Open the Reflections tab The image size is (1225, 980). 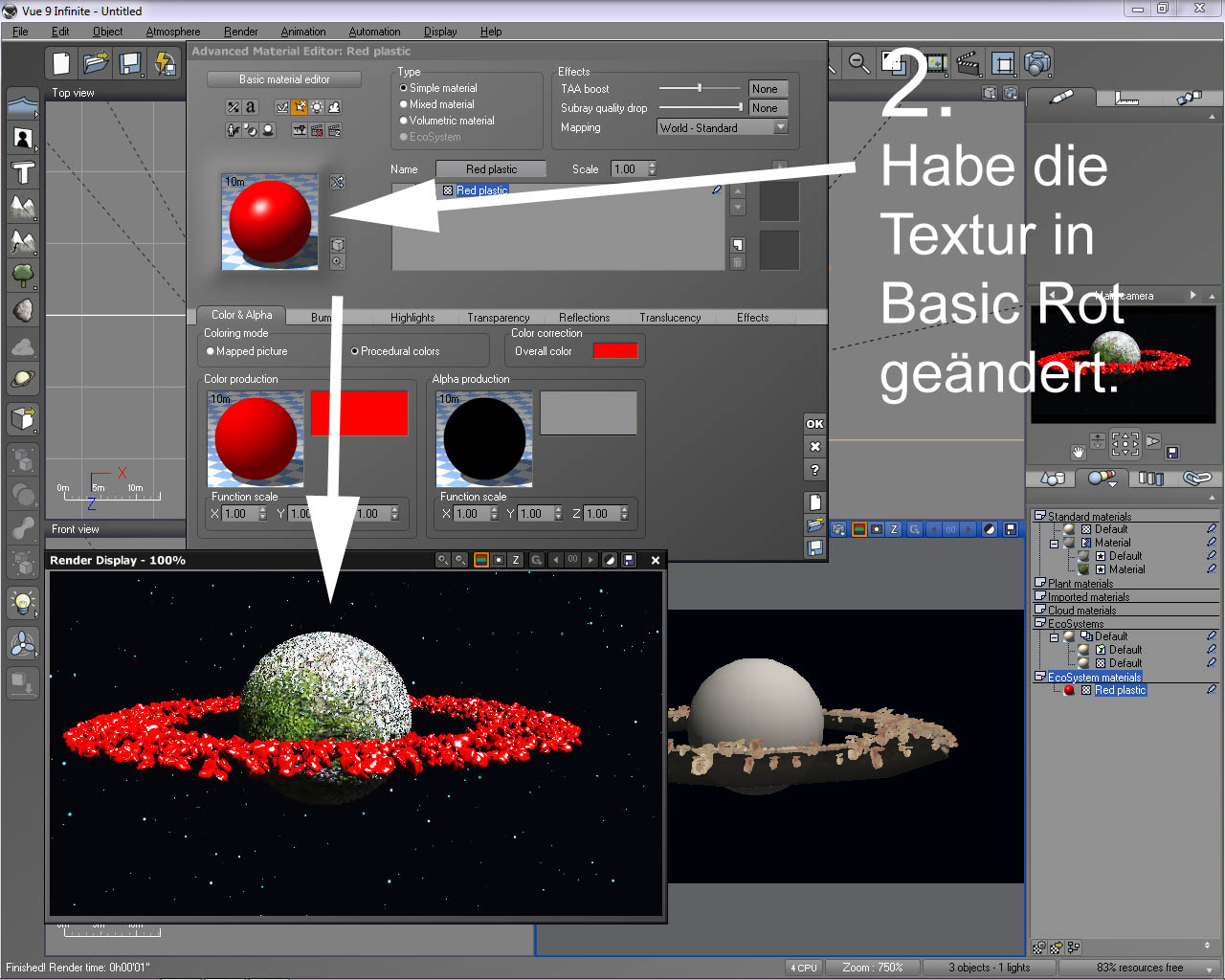(585, 318)
